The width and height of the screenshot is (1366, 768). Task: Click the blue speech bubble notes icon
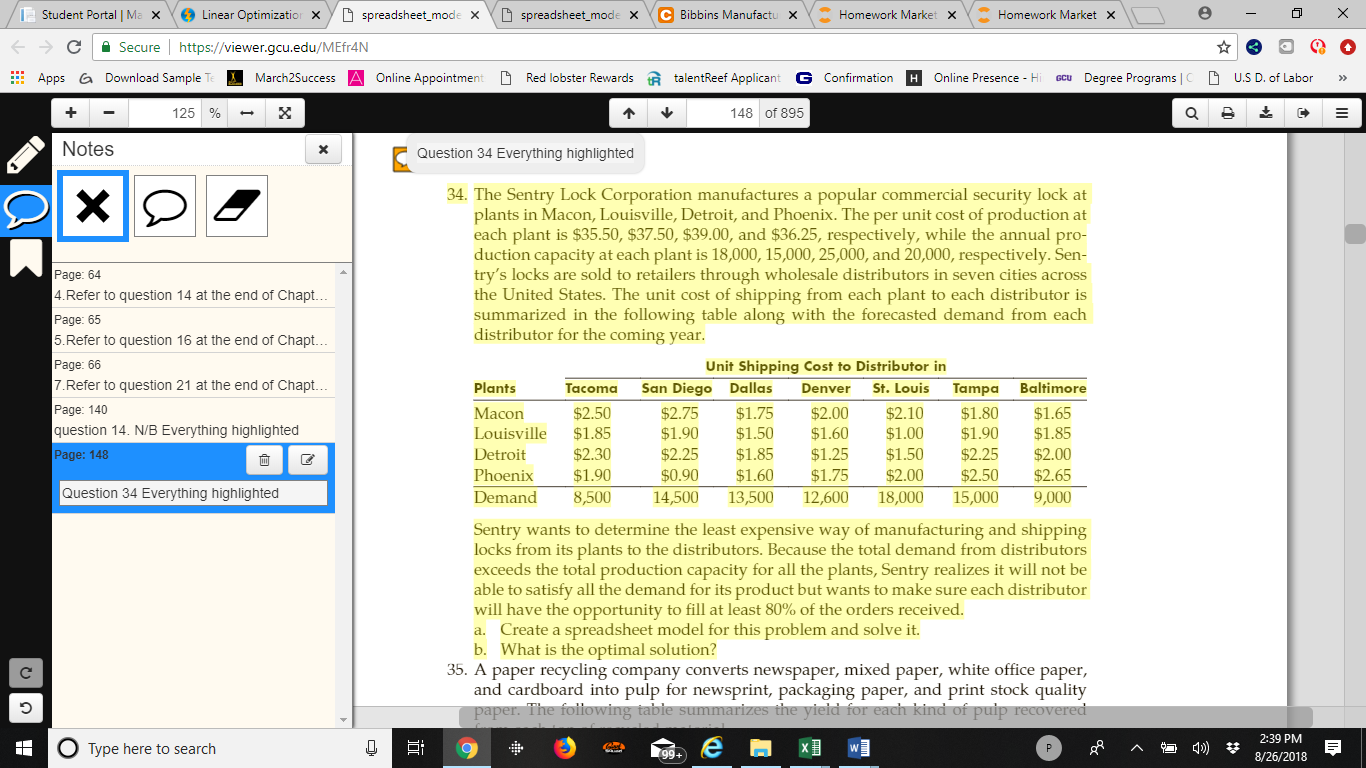26,208
